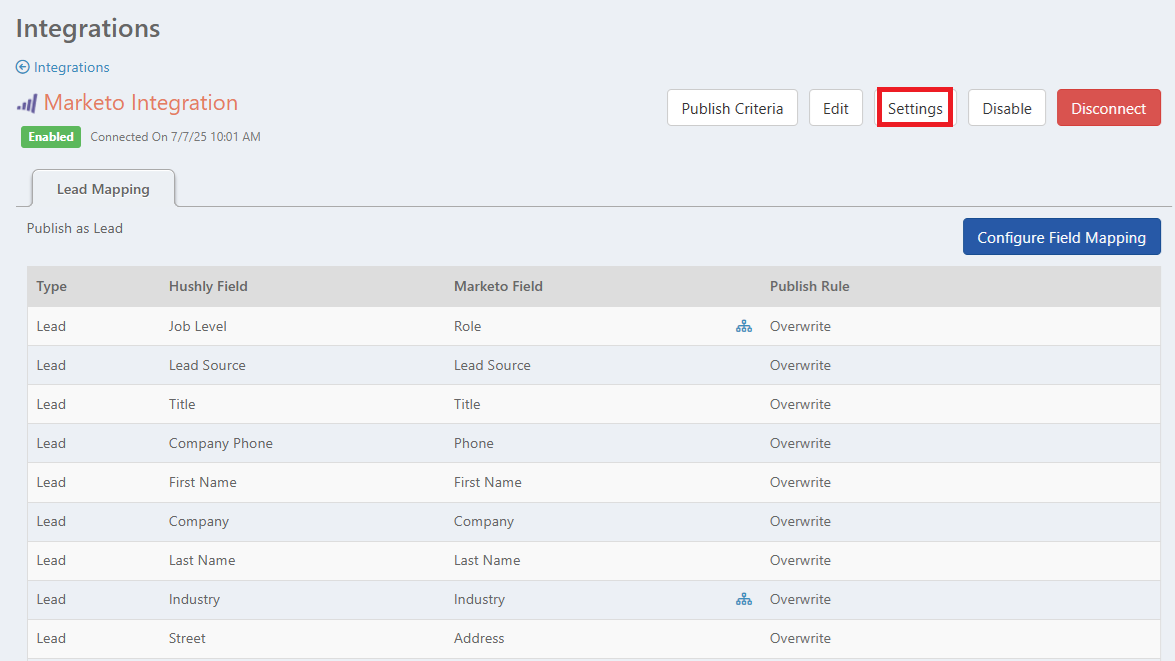Image resolution: width=1175 pixels, height=661 pixels.
Task: Open integration Settings
Action: [x=915, y=108]
